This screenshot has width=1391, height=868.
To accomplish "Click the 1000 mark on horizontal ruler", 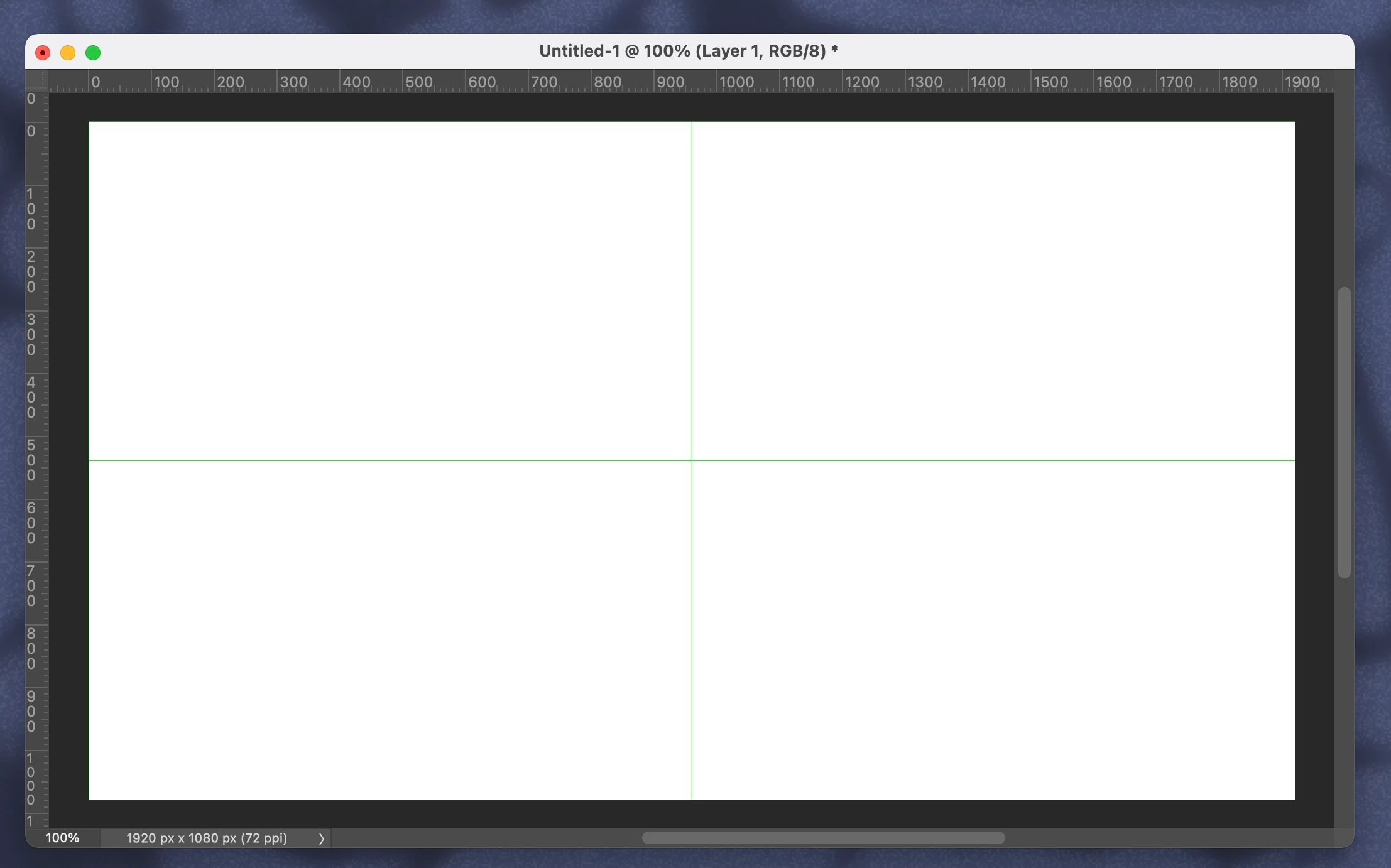I will click(735, 82).
